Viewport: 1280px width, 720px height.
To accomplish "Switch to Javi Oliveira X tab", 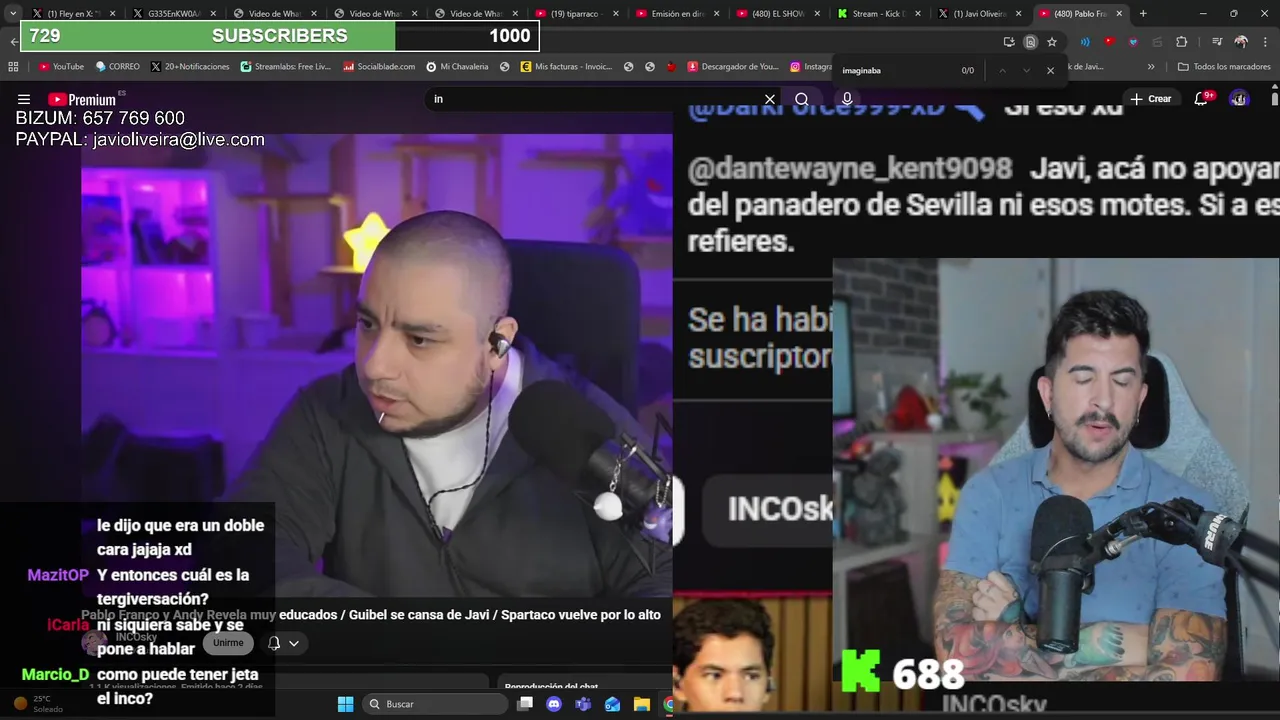I will pyautogui.click(x=978, y=14).
